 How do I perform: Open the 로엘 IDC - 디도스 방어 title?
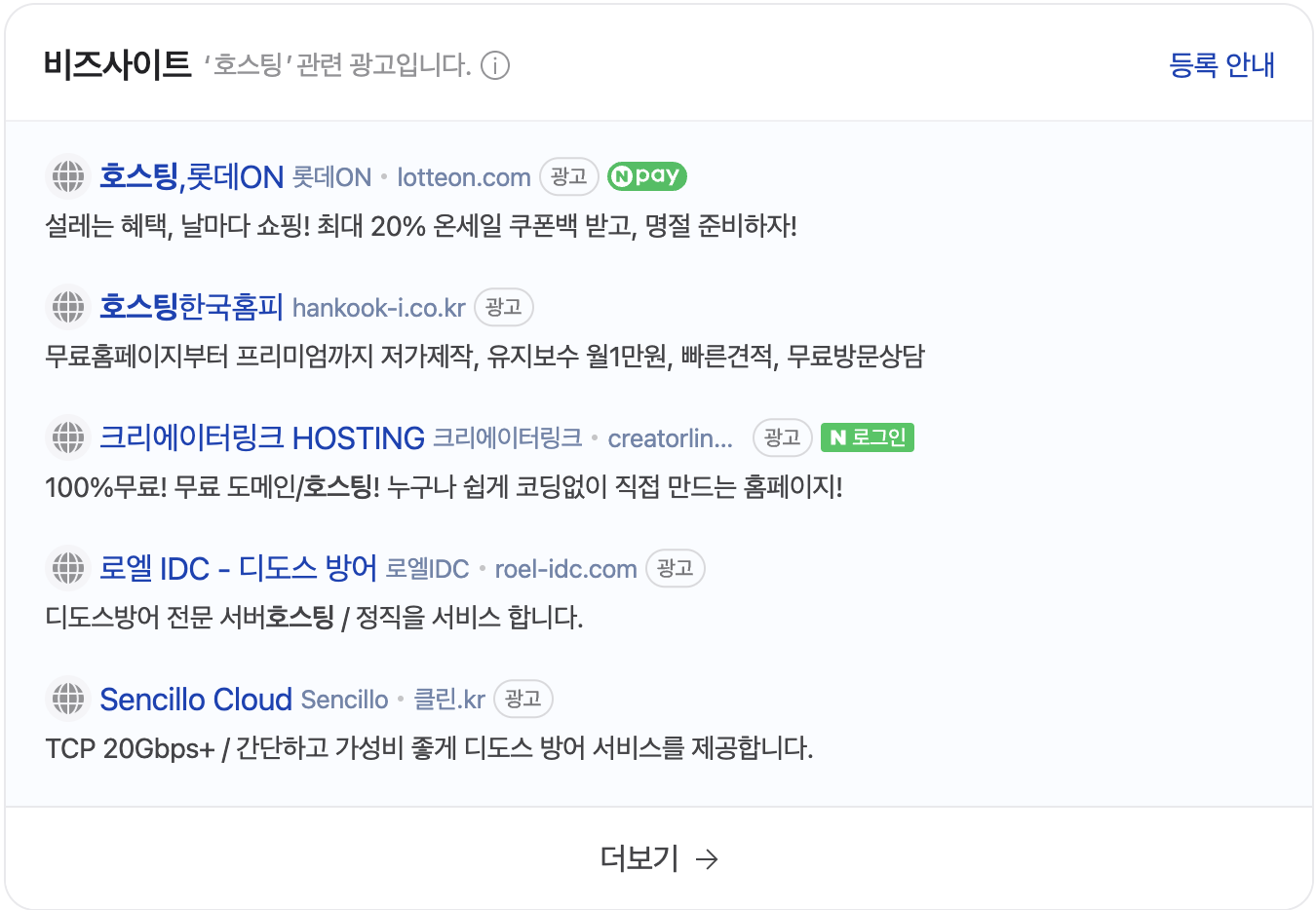(238, 568)
